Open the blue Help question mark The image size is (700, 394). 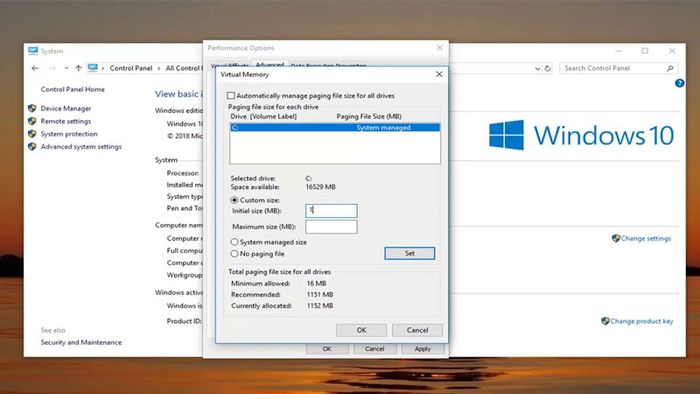point(679,83)
